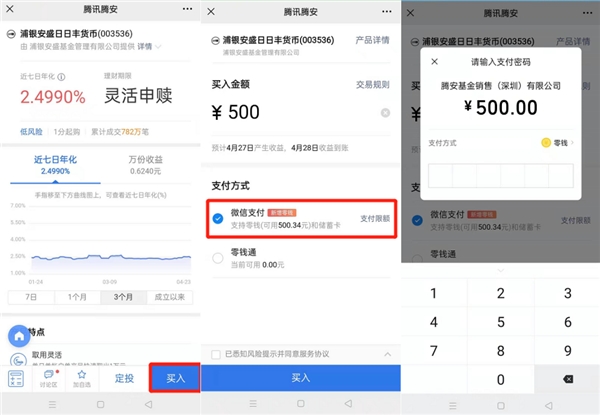Tap digit 5 on the keypad
This screenshot has width=600, height=415.
(501, 322)
